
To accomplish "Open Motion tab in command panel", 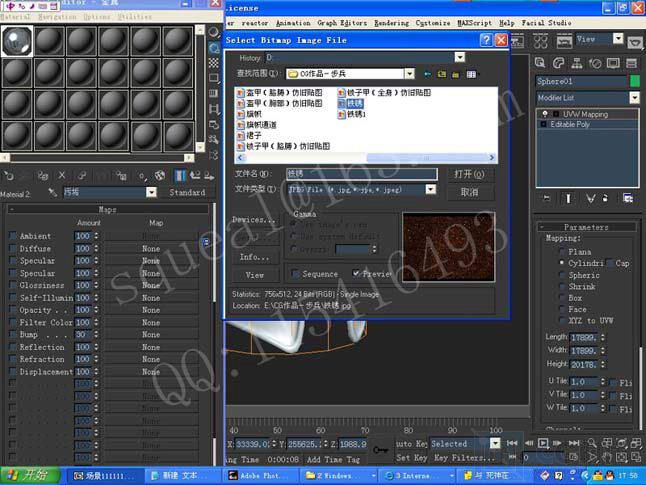I will (595, 63).
